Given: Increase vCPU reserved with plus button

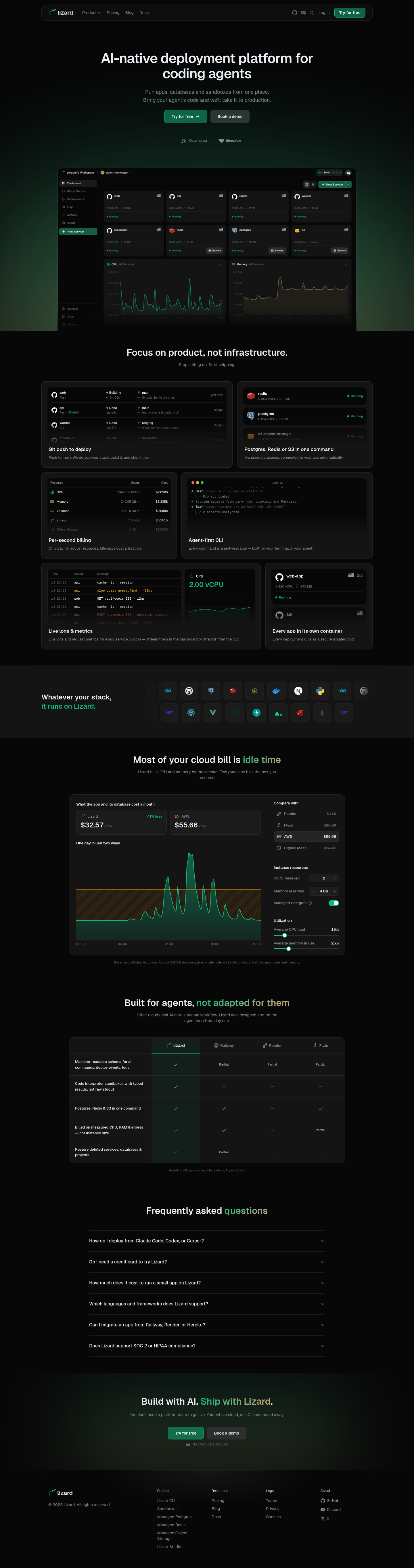Looking at the screenshot, I should click(335, 878).
